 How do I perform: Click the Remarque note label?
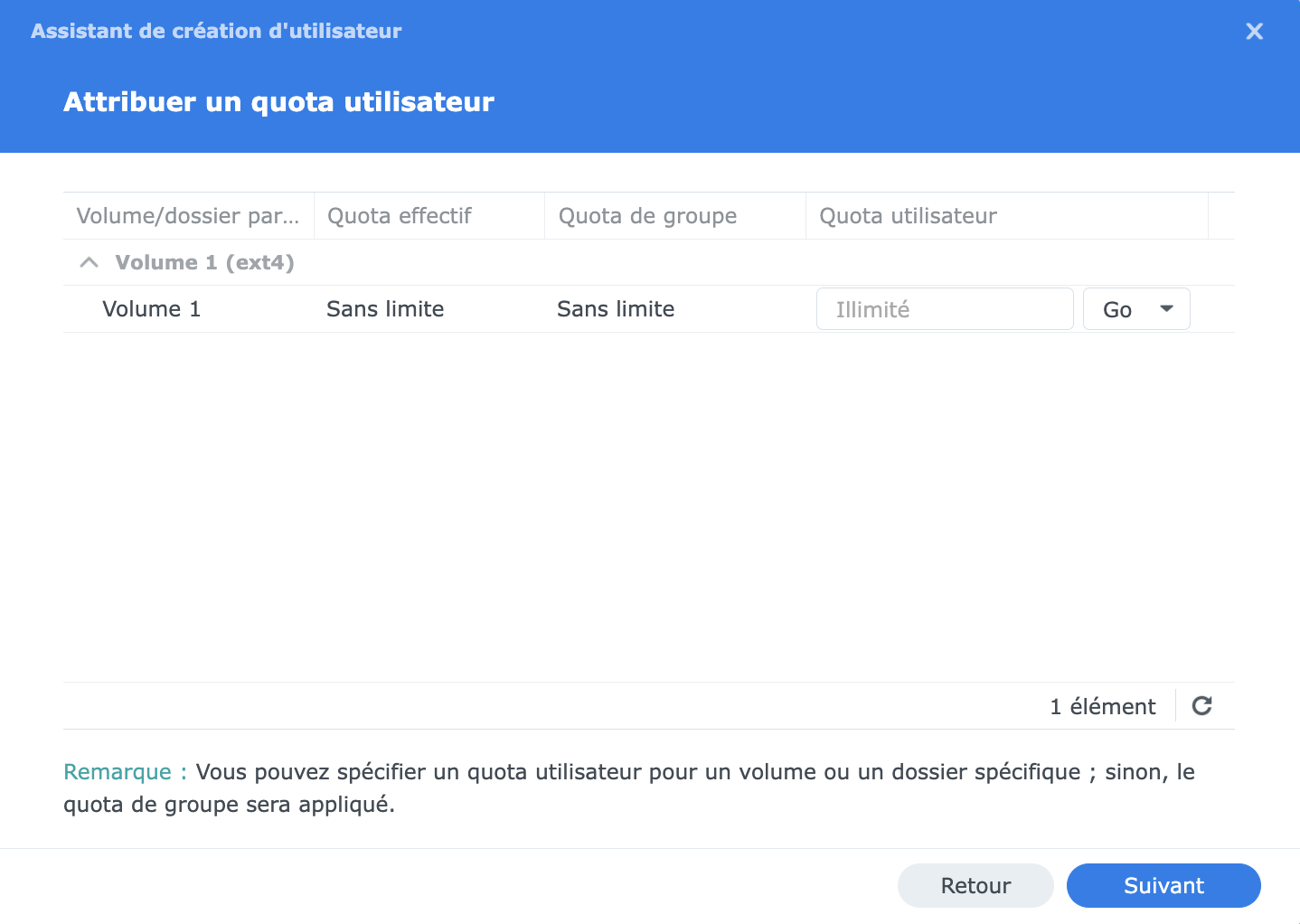[125, 772]
